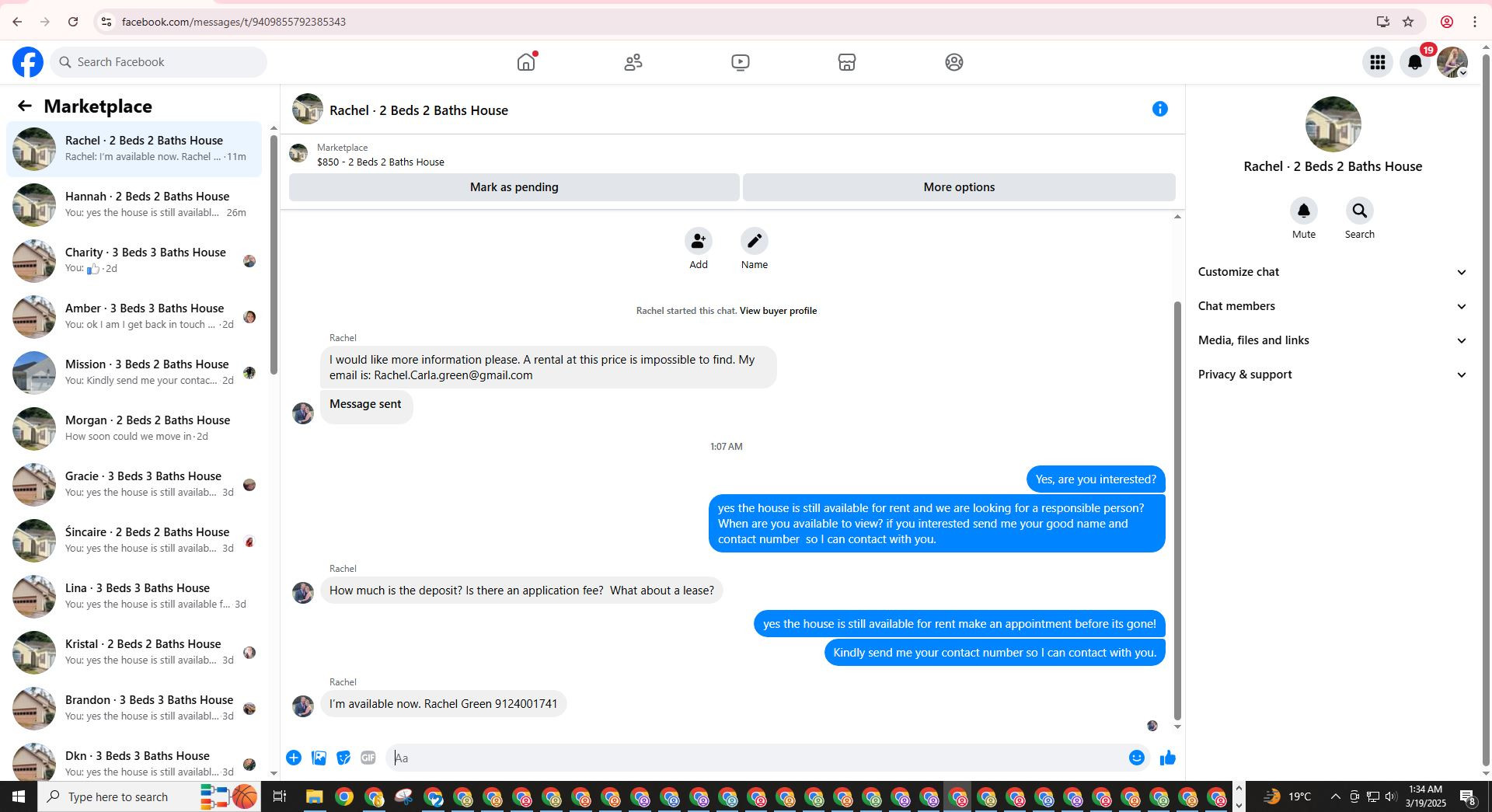
Task: Go back using the Marketplace back arrow
Action: pos(25,106)
